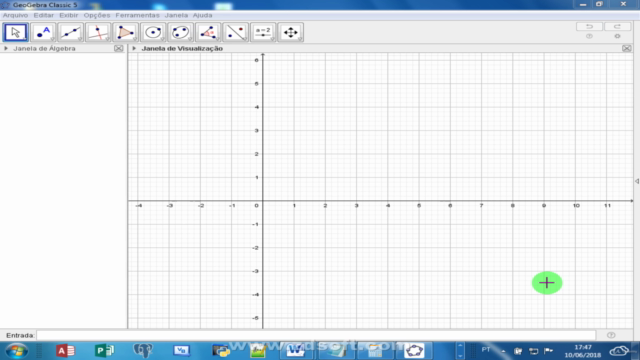Select the Slider (a=2) tool

(263, 32)
